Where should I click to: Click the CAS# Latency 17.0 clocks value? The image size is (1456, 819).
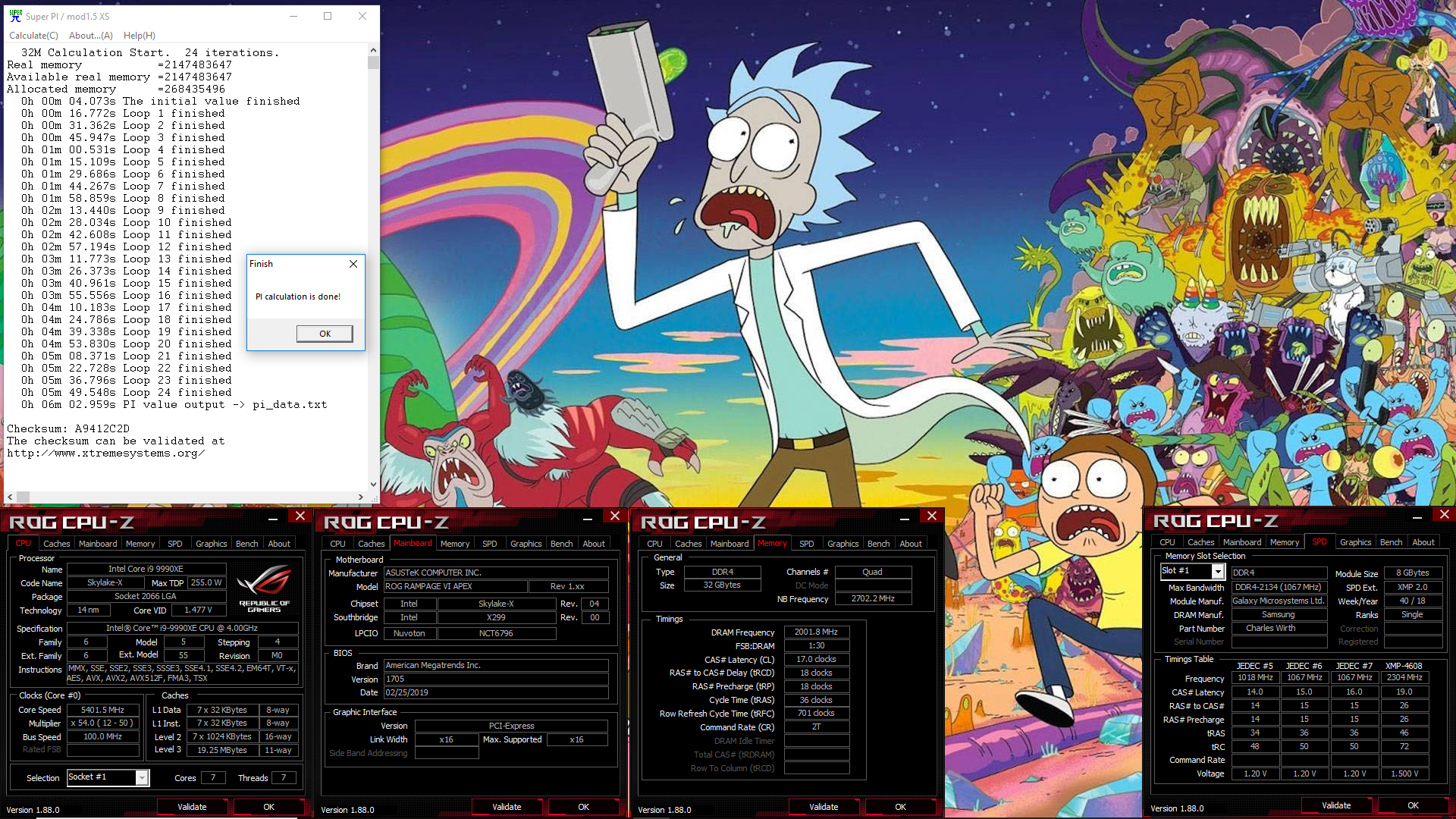(816, 659)
